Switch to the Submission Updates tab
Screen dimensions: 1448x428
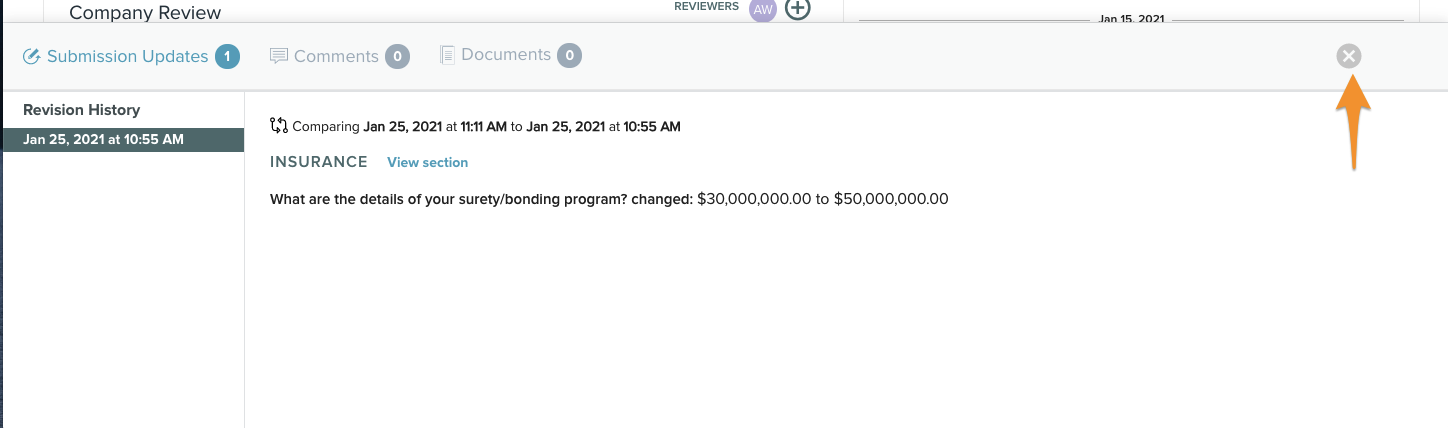coord(127,56)
